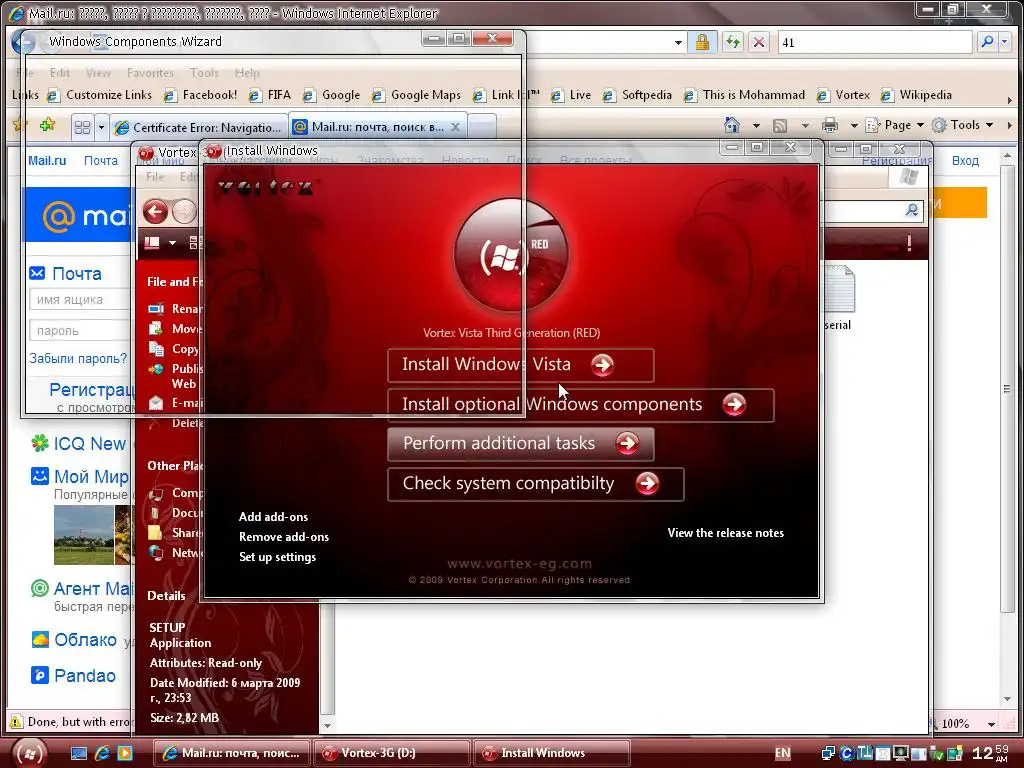Click the red Vortex RED Windows orb

(511, 255)
